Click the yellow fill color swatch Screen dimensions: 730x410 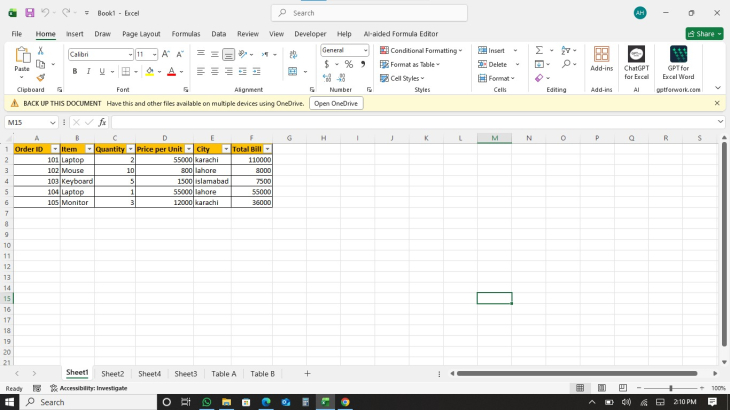click(150, 71)
